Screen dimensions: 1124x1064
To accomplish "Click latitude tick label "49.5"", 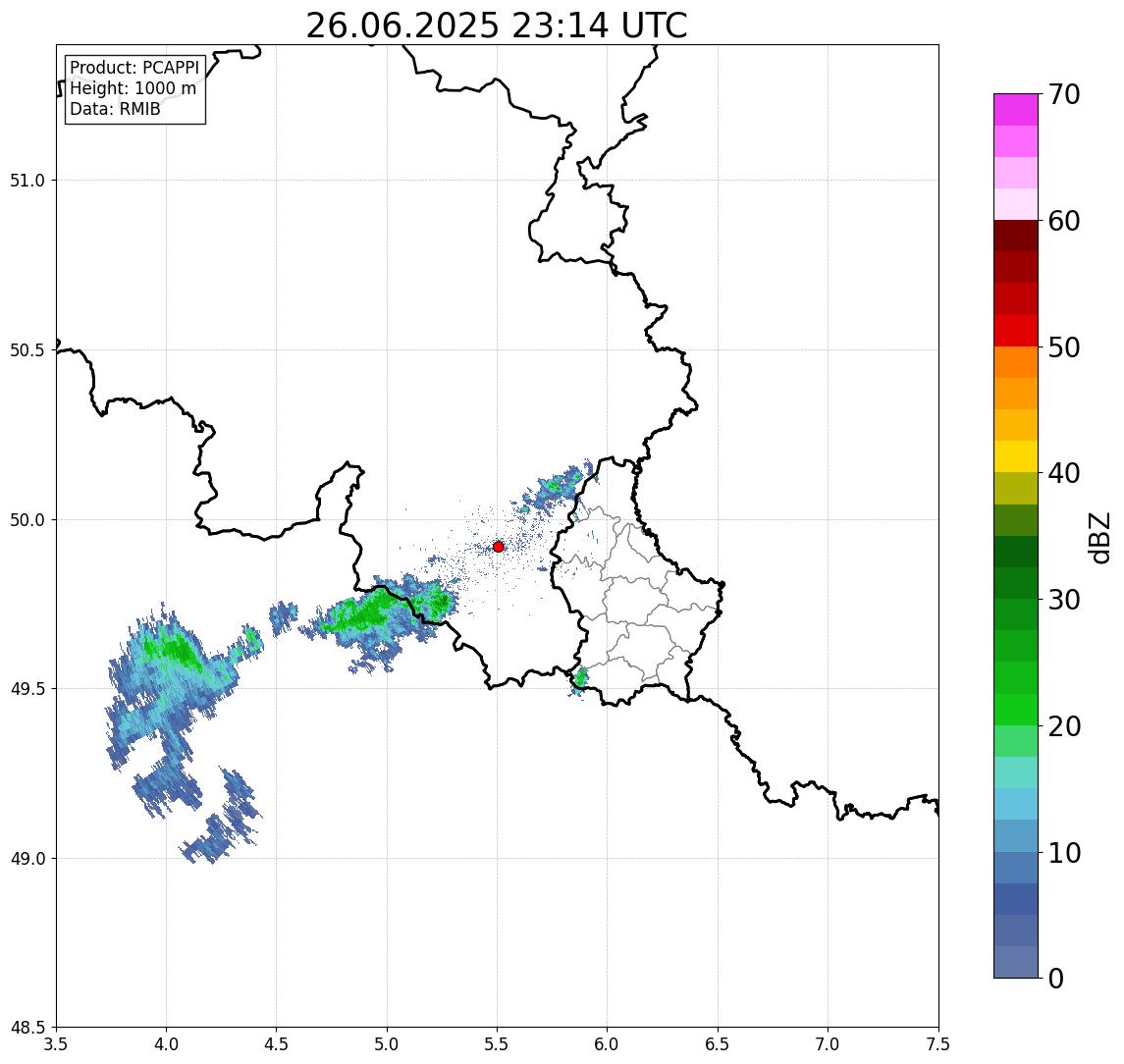I will [27, 689].
